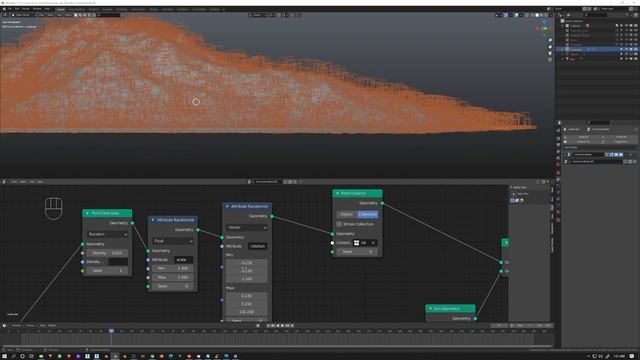
Task: Switch to the Layout workspace tab
Action: [60, 9]
